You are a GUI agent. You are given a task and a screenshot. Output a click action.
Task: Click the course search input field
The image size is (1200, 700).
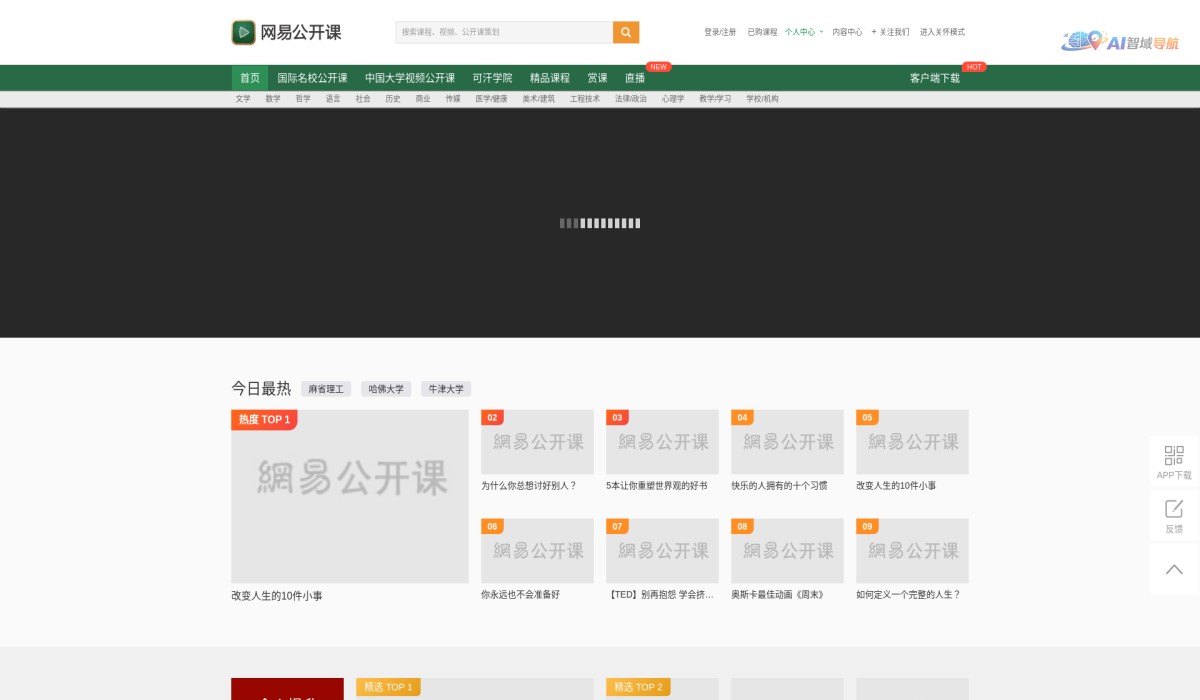pyautogui.click(x=500, y=32)
